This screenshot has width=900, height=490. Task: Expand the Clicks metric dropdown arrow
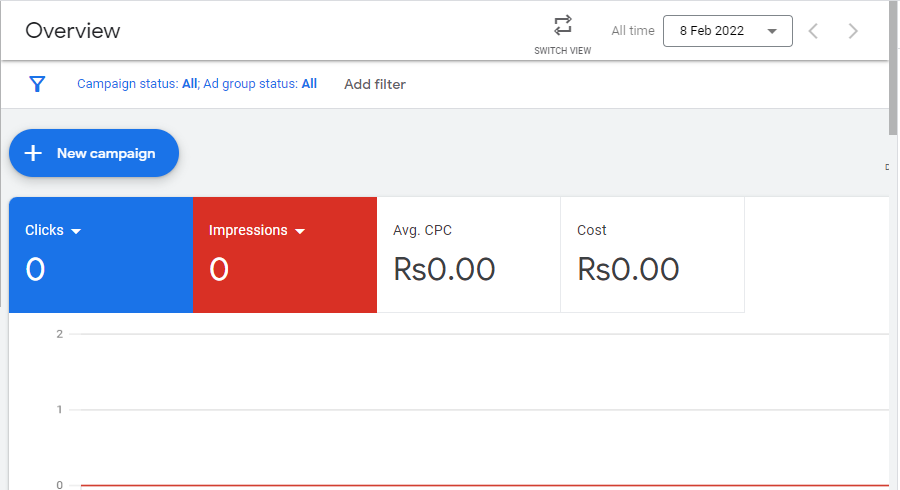pyautogui.click(x=76, y=231)
